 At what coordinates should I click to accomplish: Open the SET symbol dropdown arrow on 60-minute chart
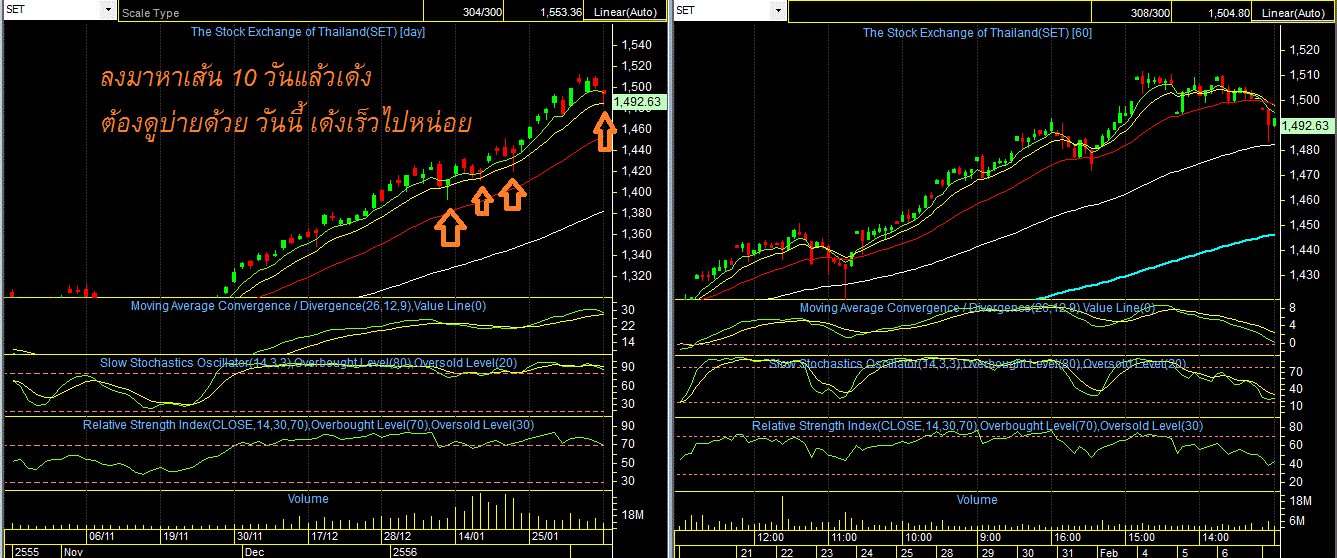[777, 9]
